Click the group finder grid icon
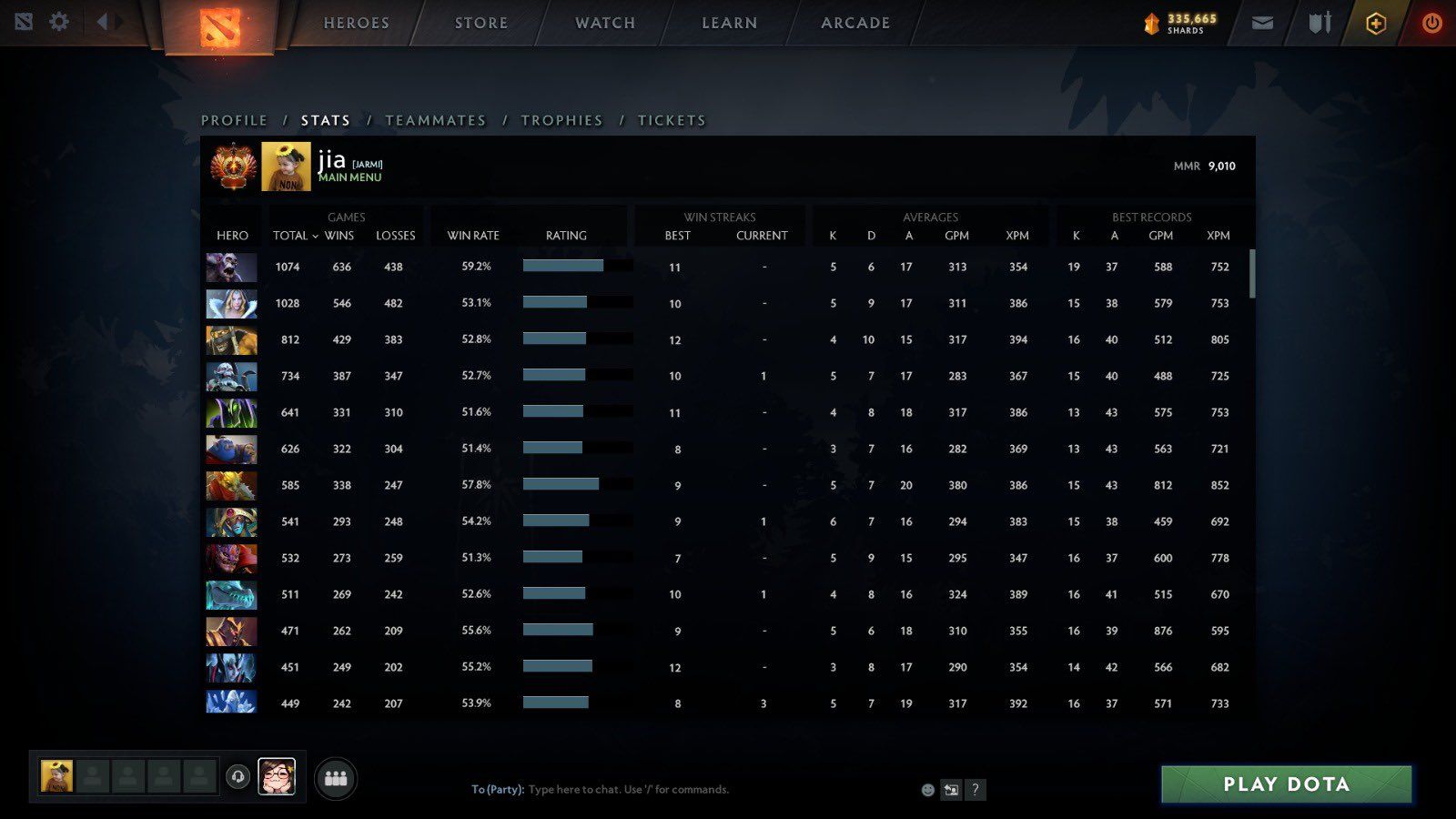This screenshot has height=819, width=1456. point(336,778)
